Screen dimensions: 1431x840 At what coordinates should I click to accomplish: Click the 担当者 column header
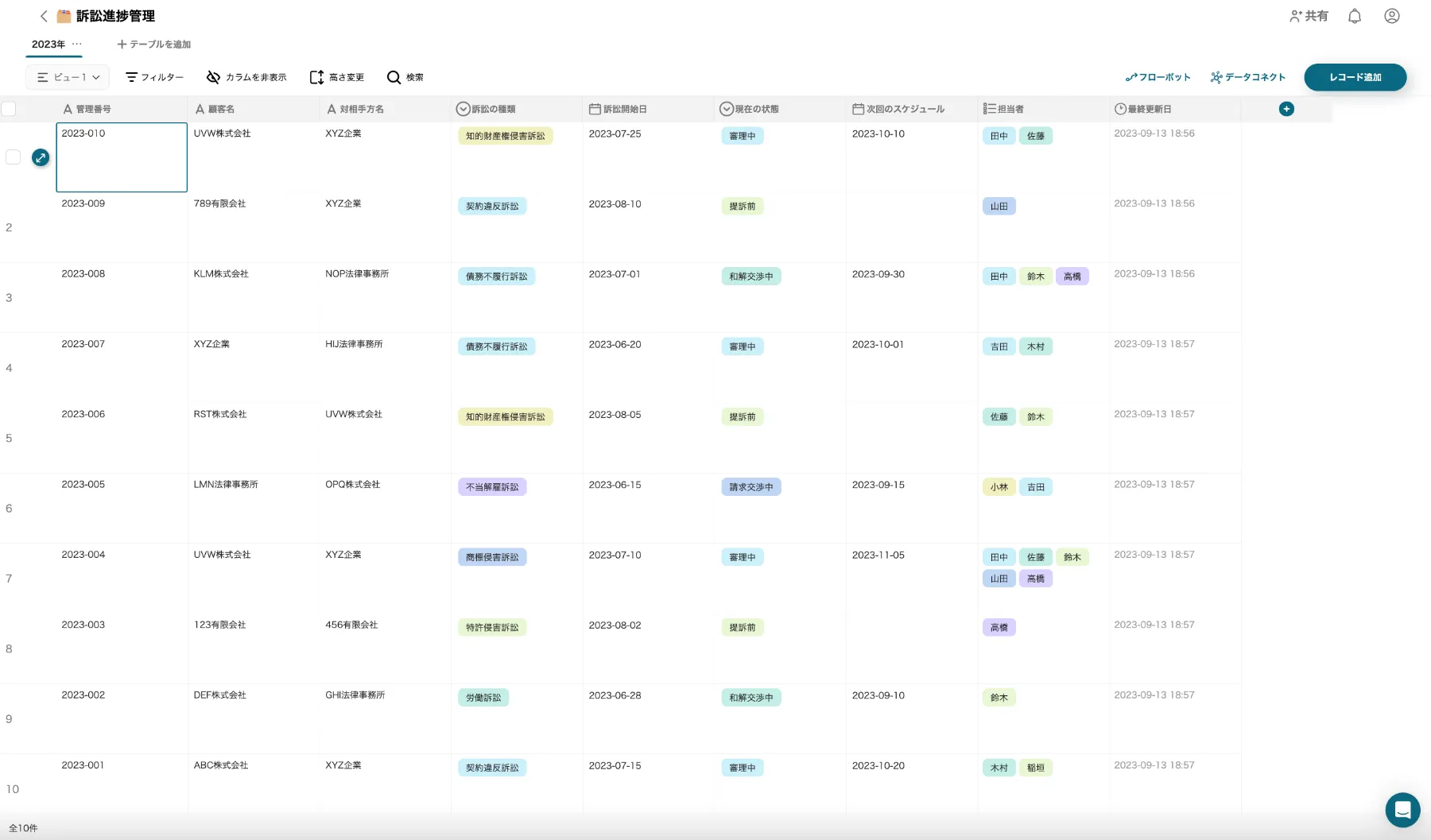click(1044, 109)
